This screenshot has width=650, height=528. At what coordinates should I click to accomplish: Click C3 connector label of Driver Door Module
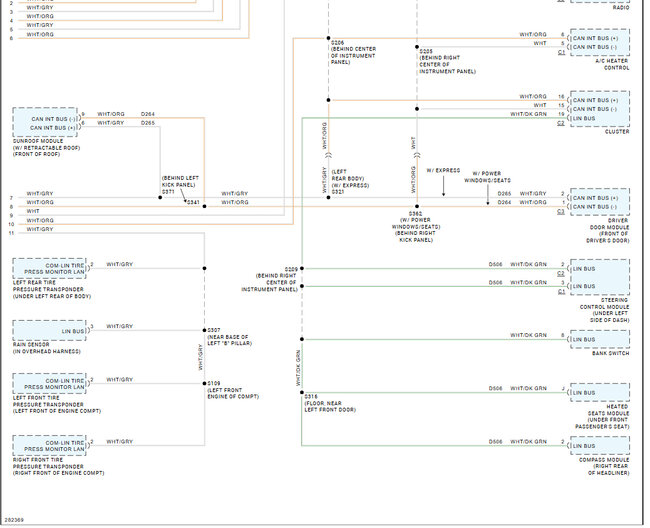(561, 212)
